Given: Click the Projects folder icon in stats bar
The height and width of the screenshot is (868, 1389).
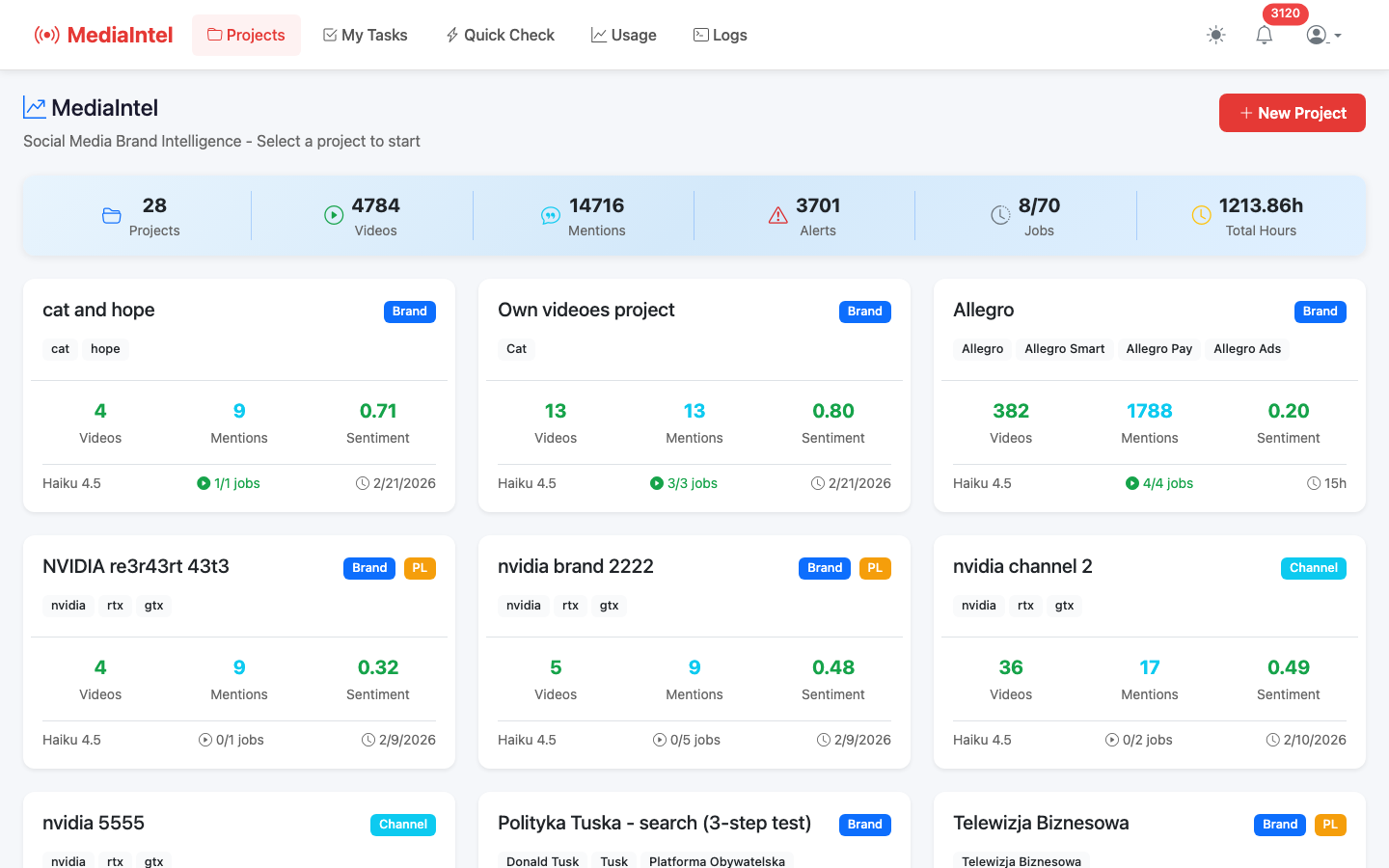Looking at the screenshot, I should click(x=111, y=215).
